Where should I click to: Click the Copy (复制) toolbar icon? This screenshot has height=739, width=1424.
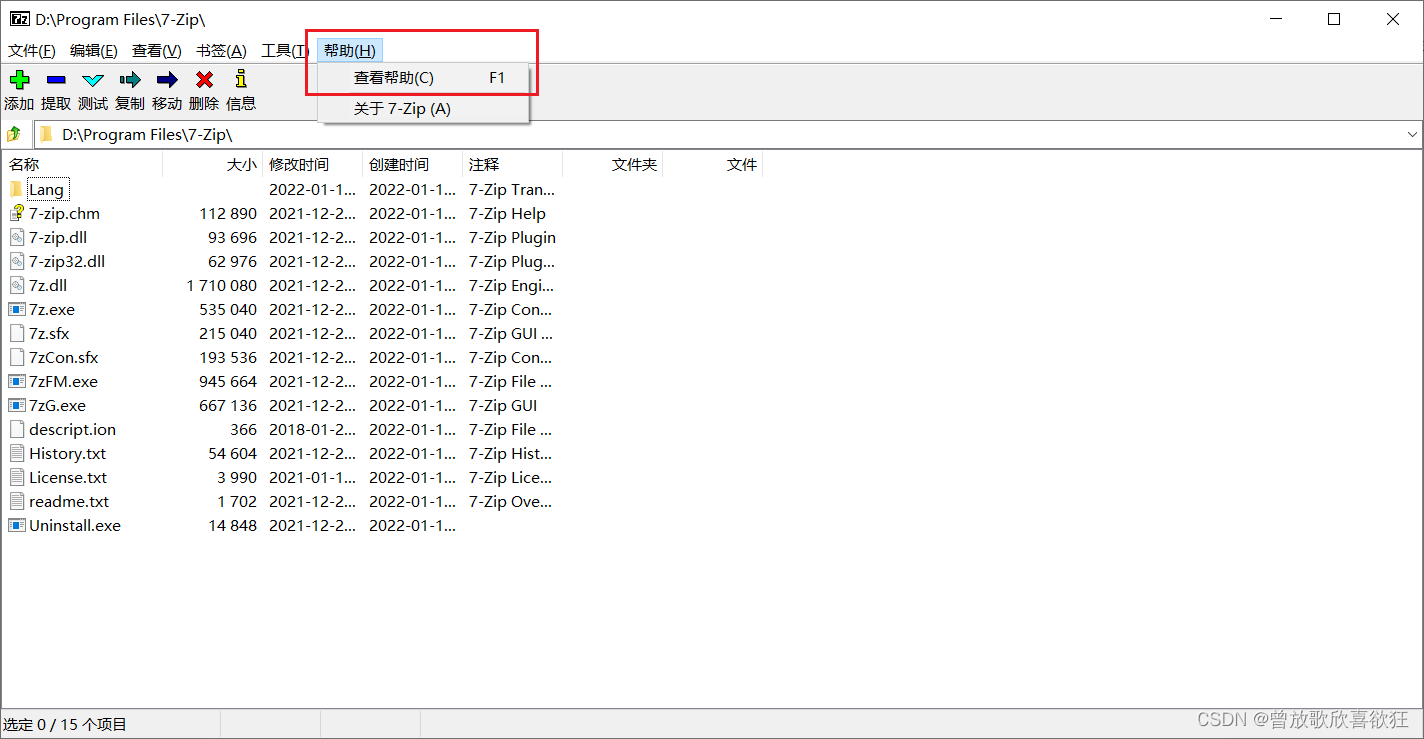(x=130, y=80)
